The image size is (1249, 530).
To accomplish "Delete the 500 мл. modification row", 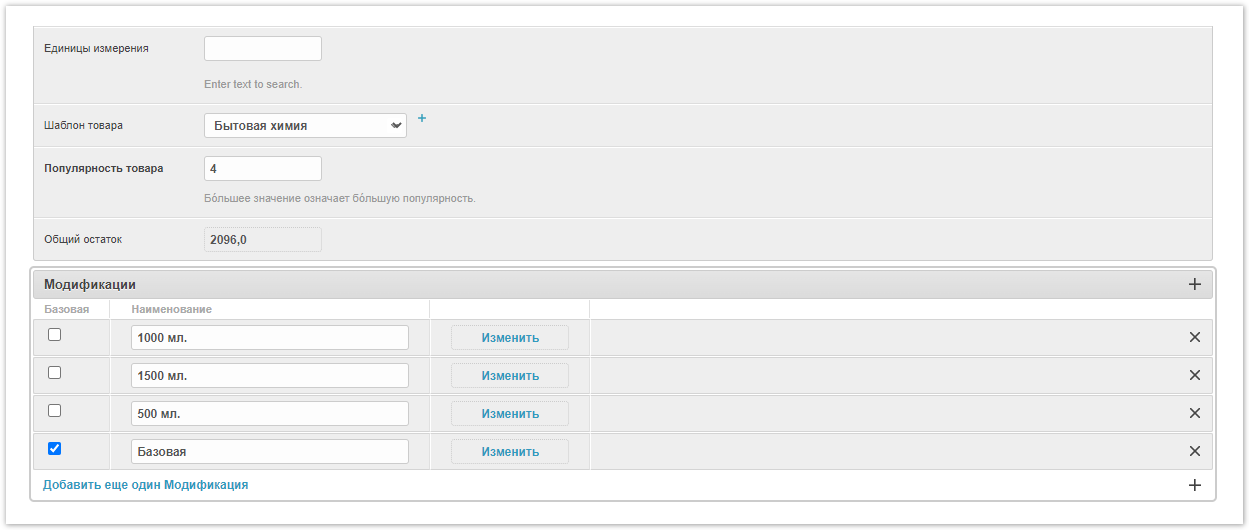I will click(x=1194, y=413).
